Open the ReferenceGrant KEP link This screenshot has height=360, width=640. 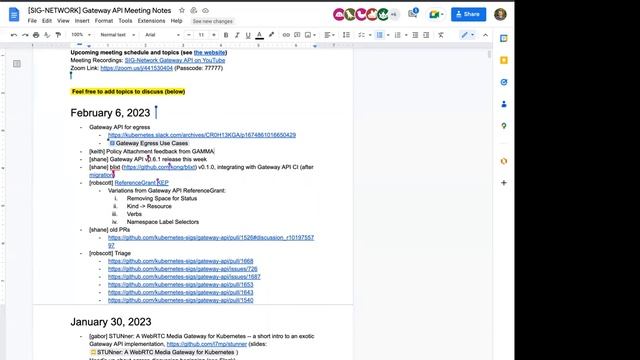pos(141,183)
